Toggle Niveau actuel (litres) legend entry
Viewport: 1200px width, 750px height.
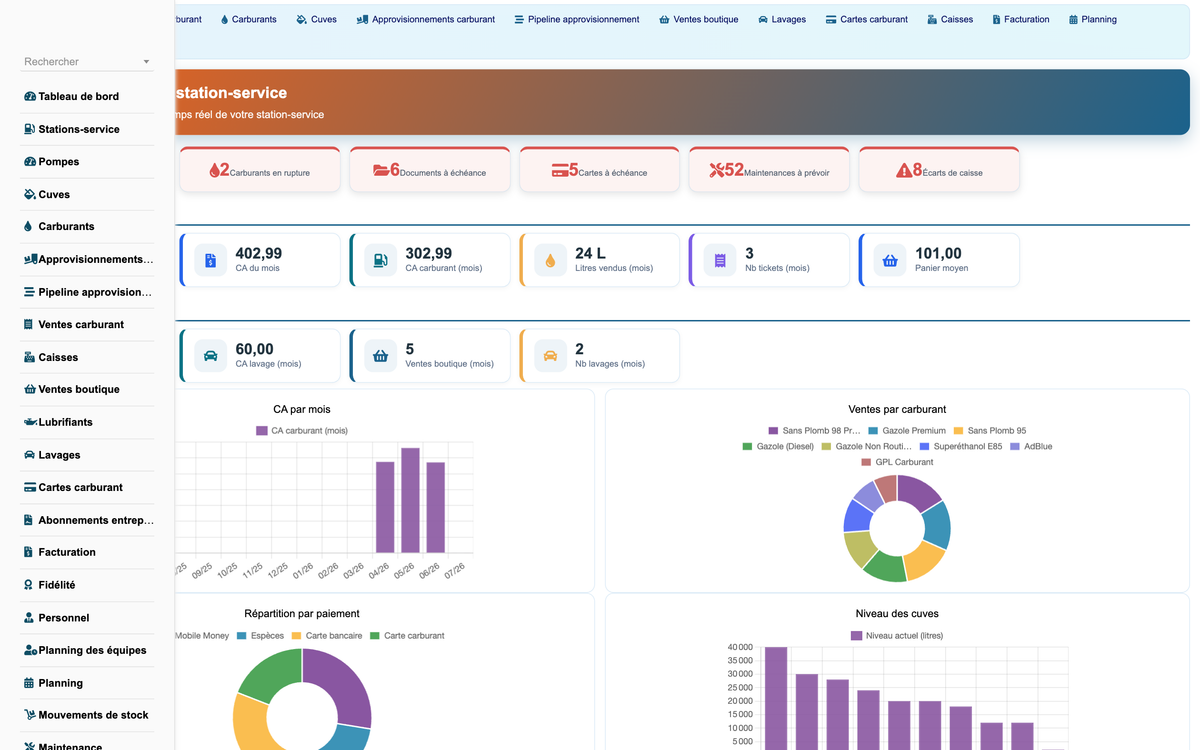pos(897,636)
